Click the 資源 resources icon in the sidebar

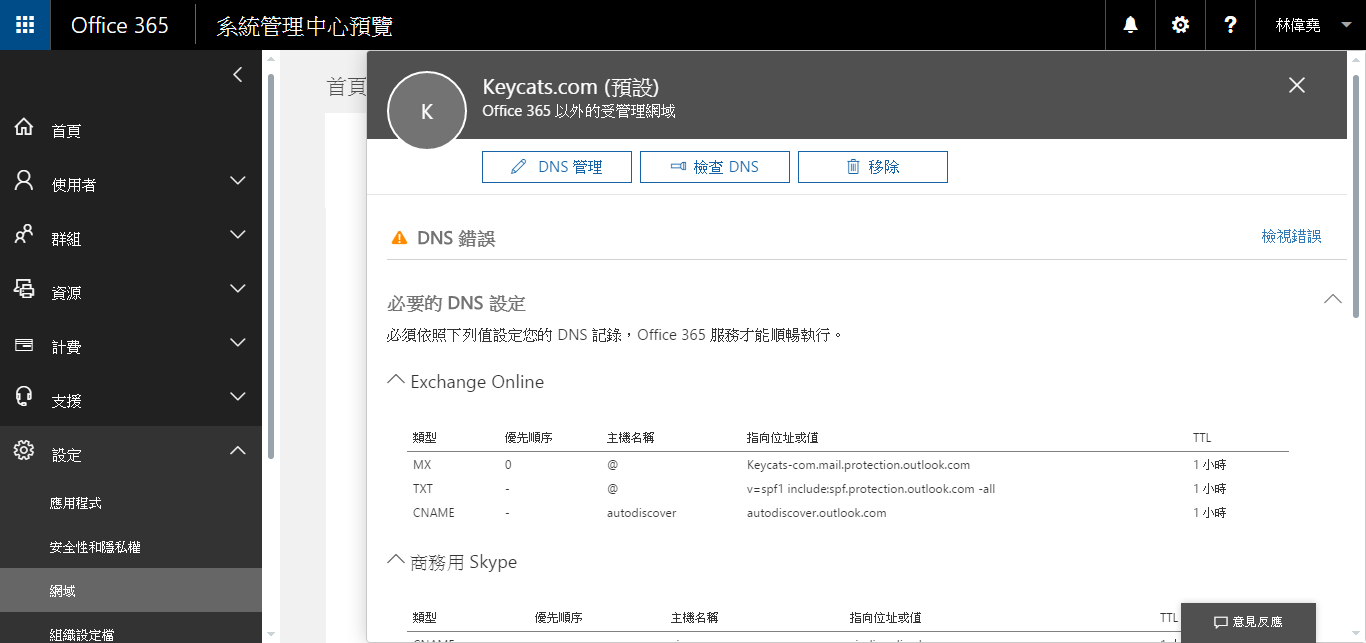pyautogui.click(x=24, y=289)
